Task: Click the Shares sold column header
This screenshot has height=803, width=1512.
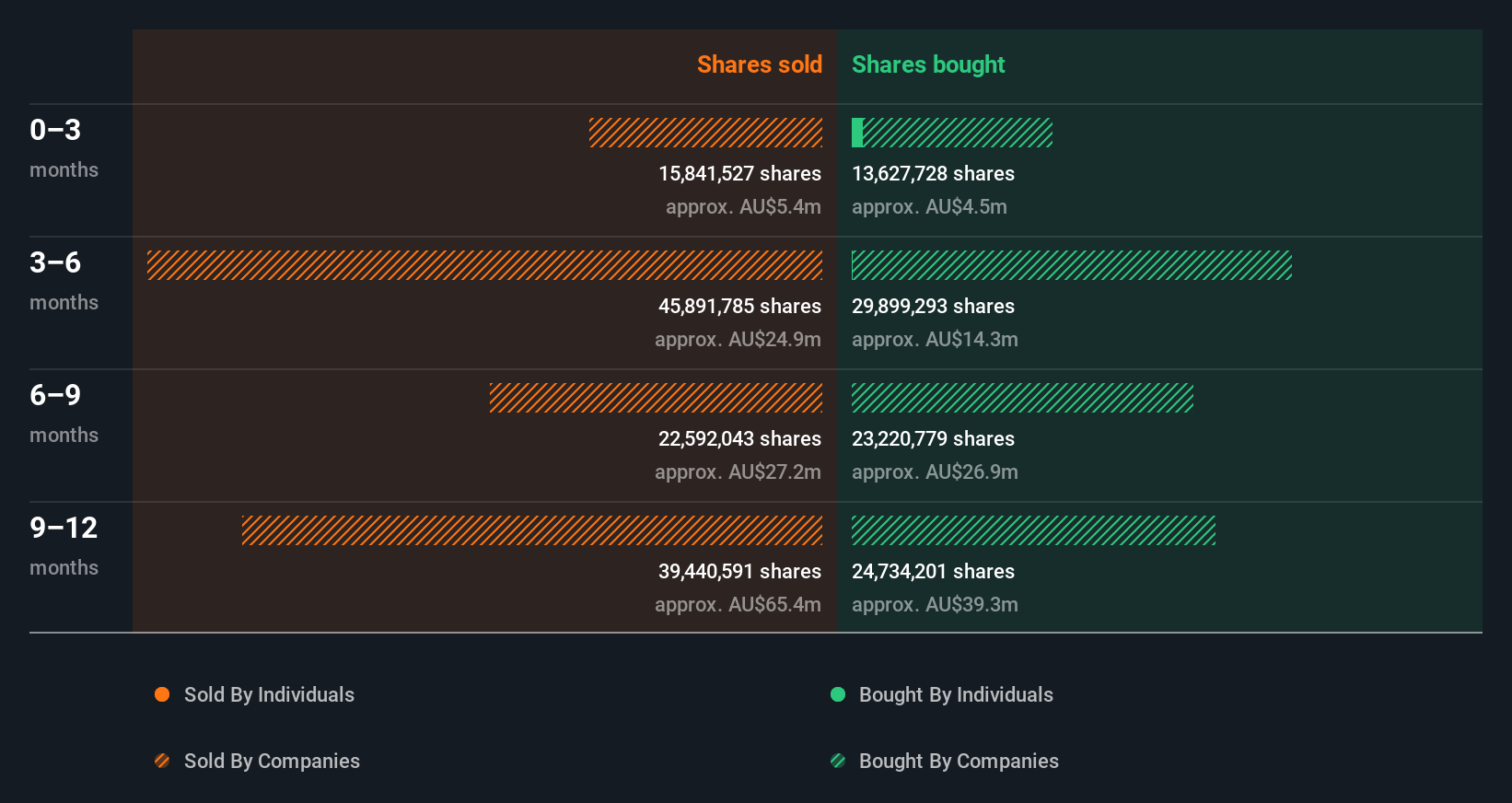Action: point(760,64)
